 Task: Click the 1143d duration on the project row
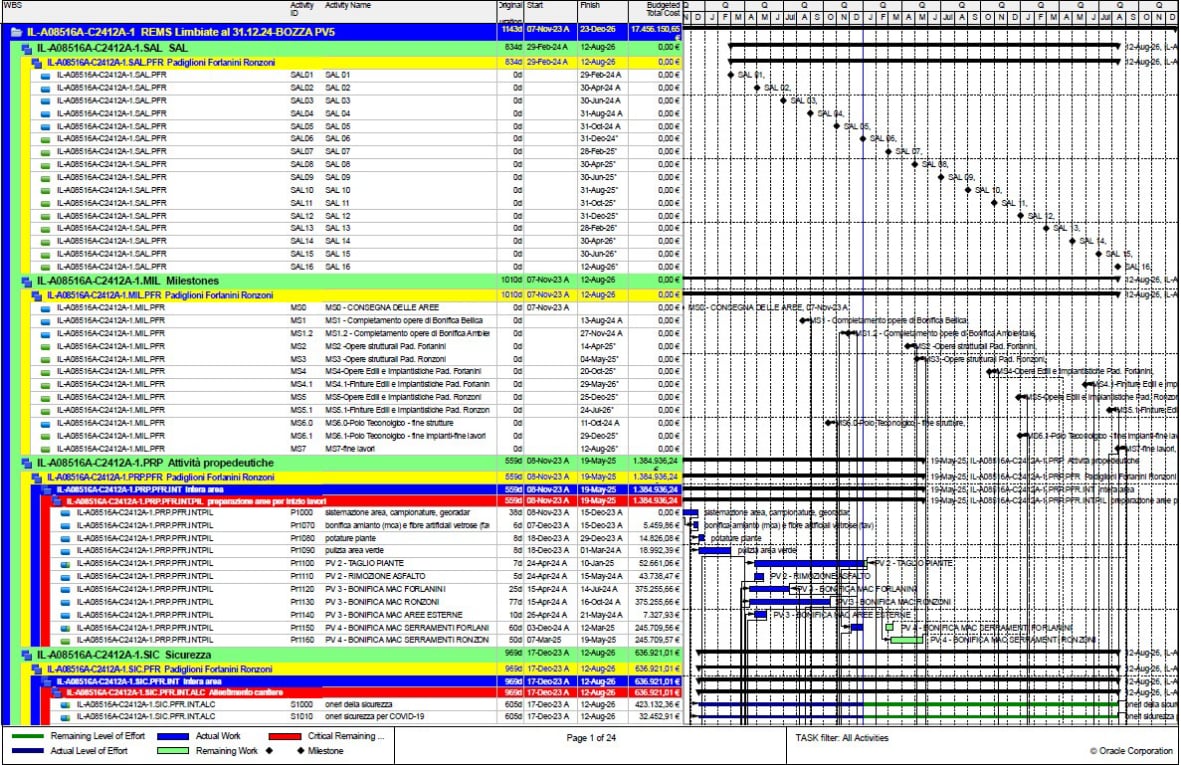pyautogui.click(x=511, y=30)
